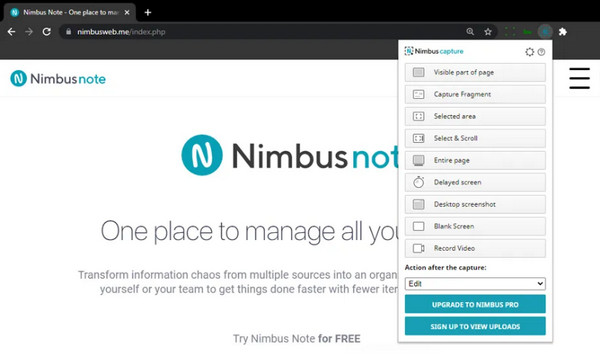600x363 pixels.
Task: Open Nimbus Capture help question mark
Action: 541,52
